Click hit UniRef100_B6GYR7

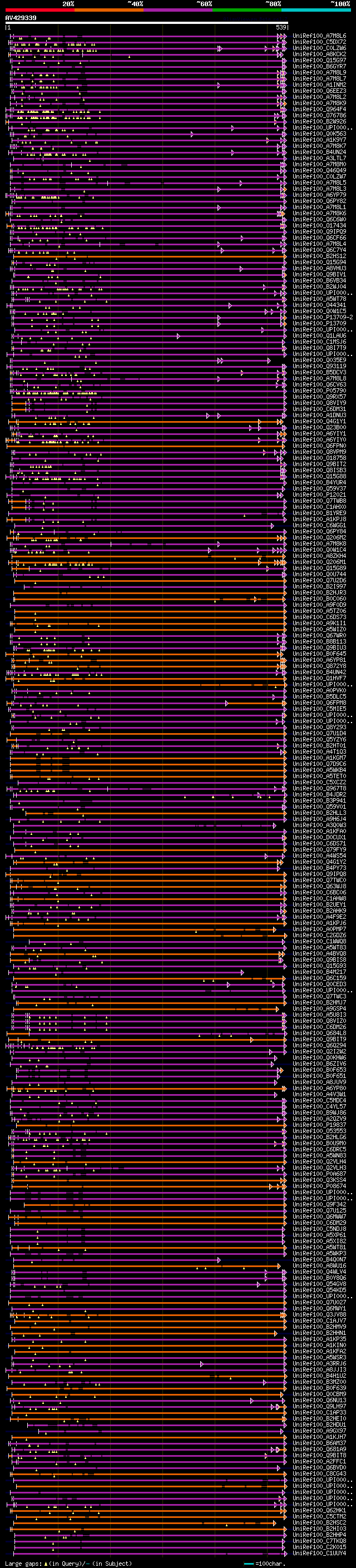(x=319, y=66)
